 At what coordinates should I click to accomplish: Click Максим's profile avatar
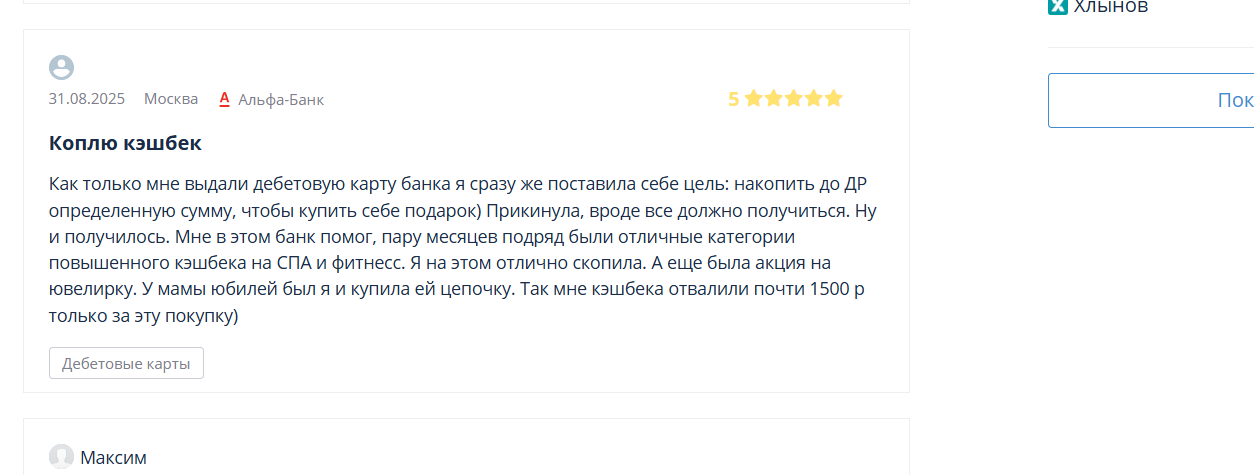click(61, 457)
